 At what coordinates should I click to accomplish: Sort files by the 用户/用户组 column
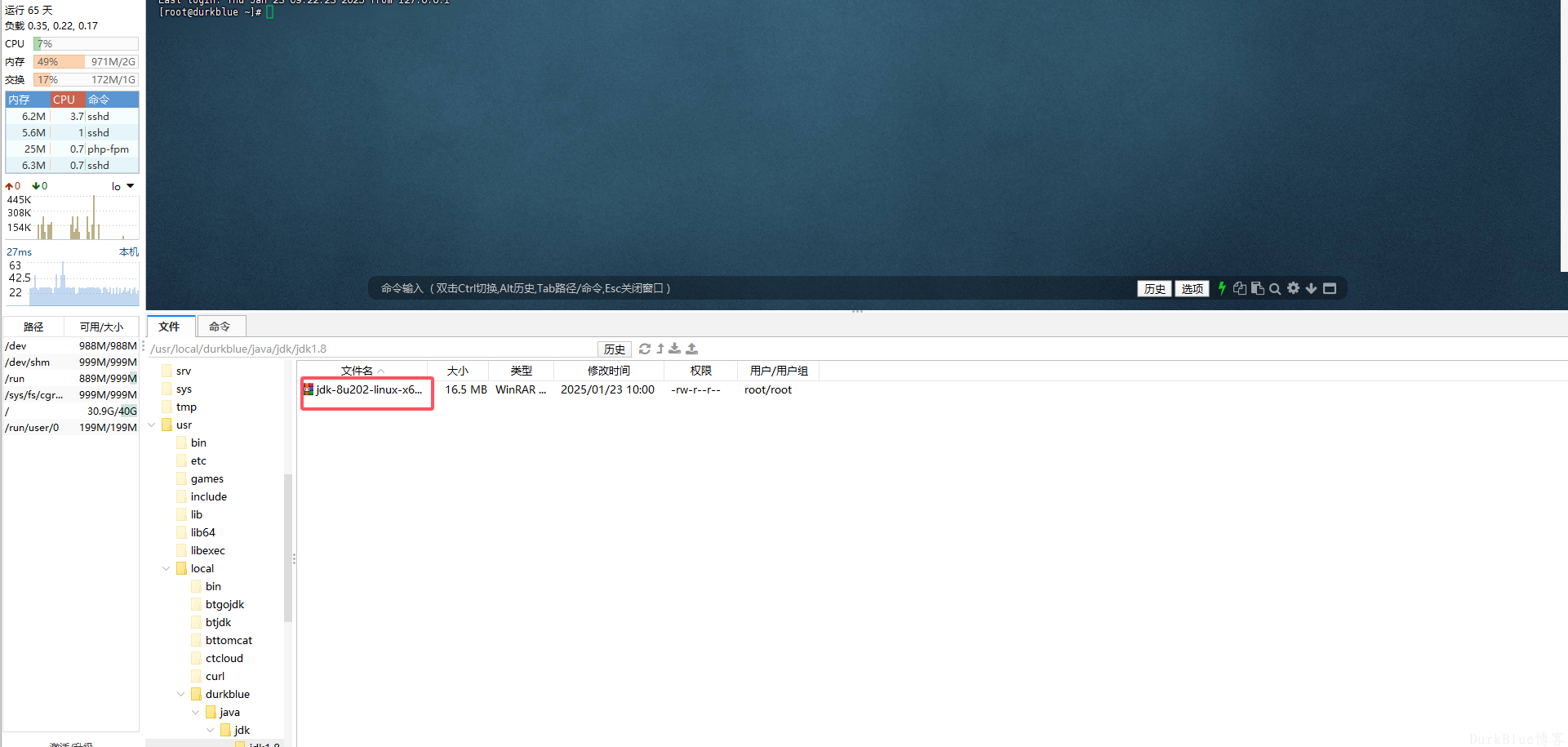[x=779, y=371]
